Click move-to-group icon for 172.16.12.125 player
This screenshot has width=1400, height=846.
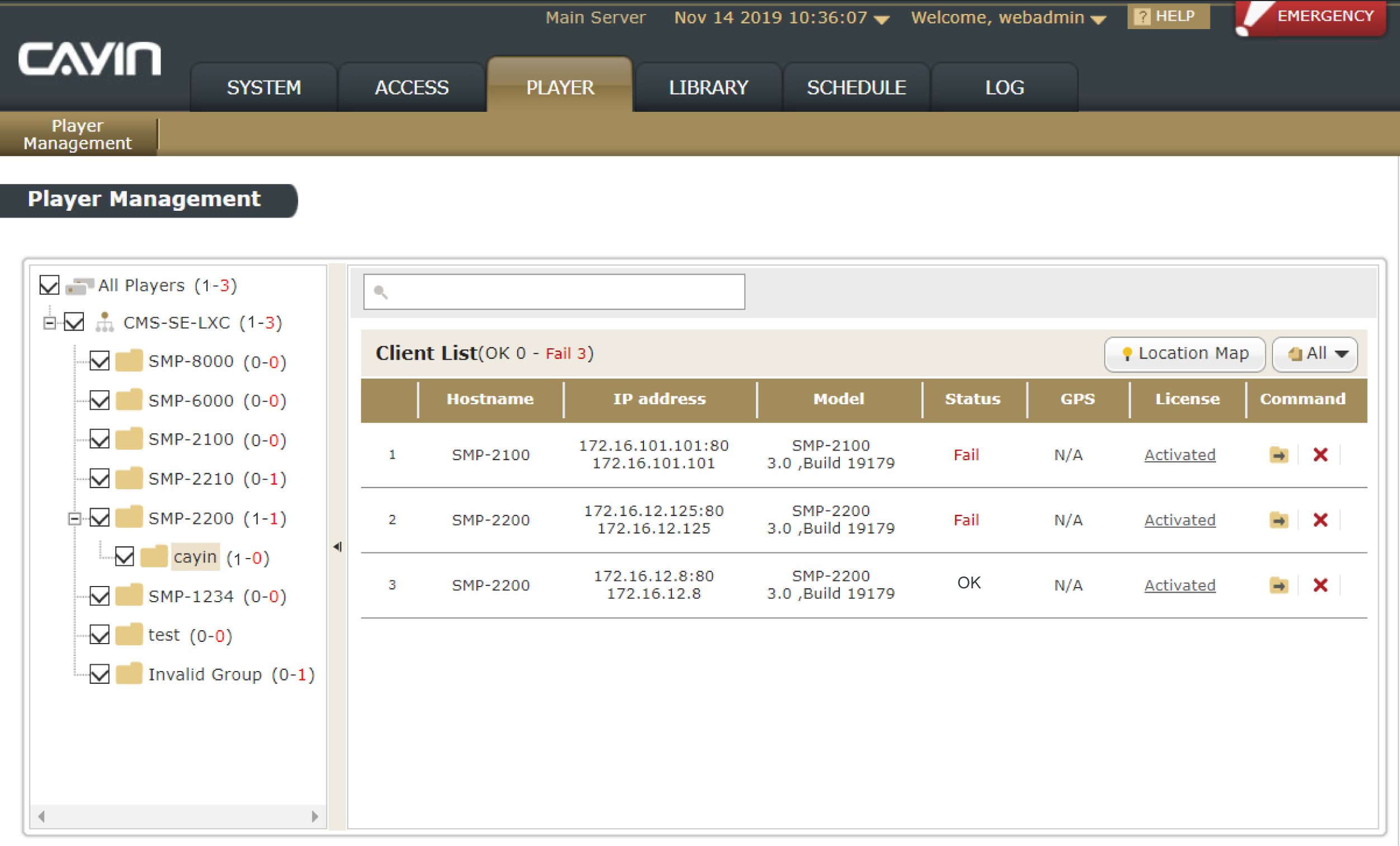coord(1279,521)
